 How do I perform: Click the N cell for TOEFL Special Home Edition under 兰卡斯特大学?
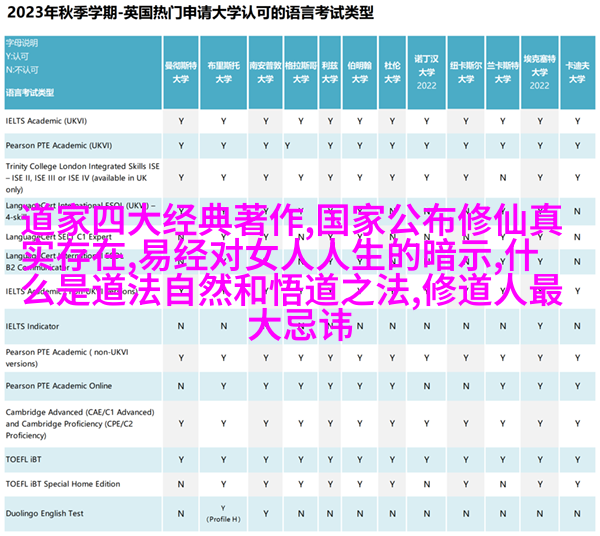pyautogui.click(x=502, y=484)
